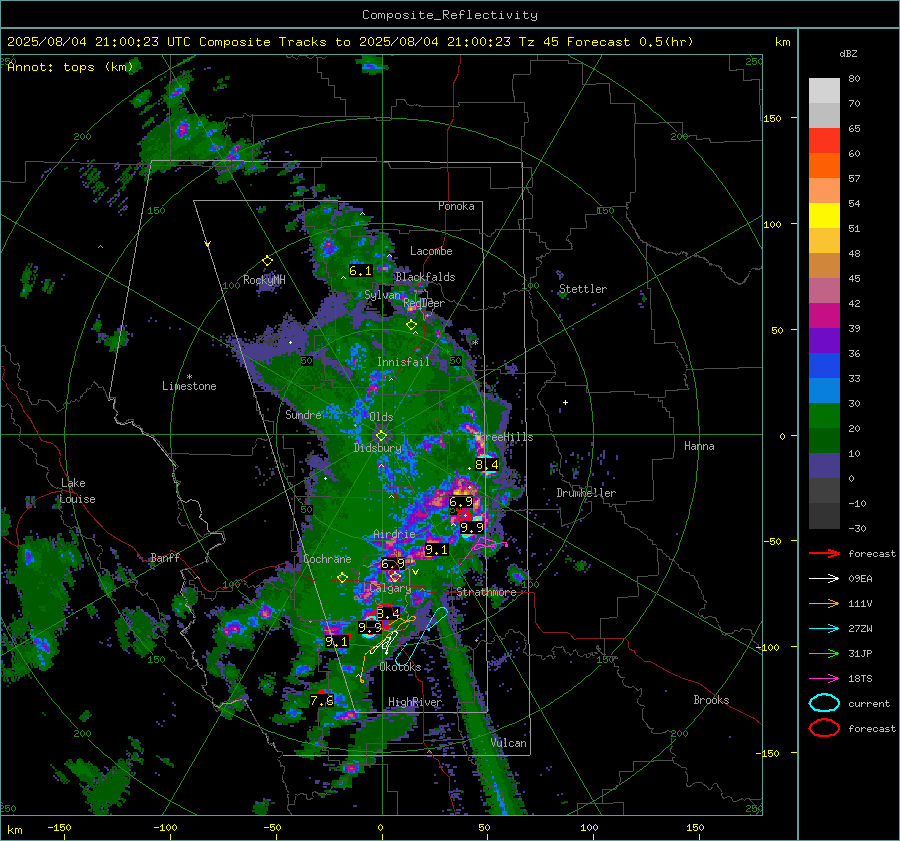Viewport: 900px width, 841px height.
Task: Click the Ponoka city label
Action: 456,206
